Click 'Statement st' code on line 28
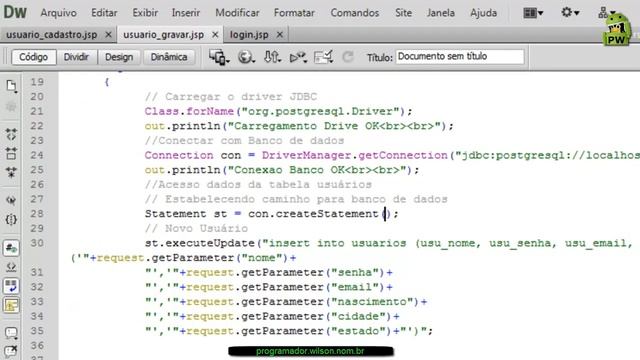This screenshot has width=640, height=360. click(186, 214)
